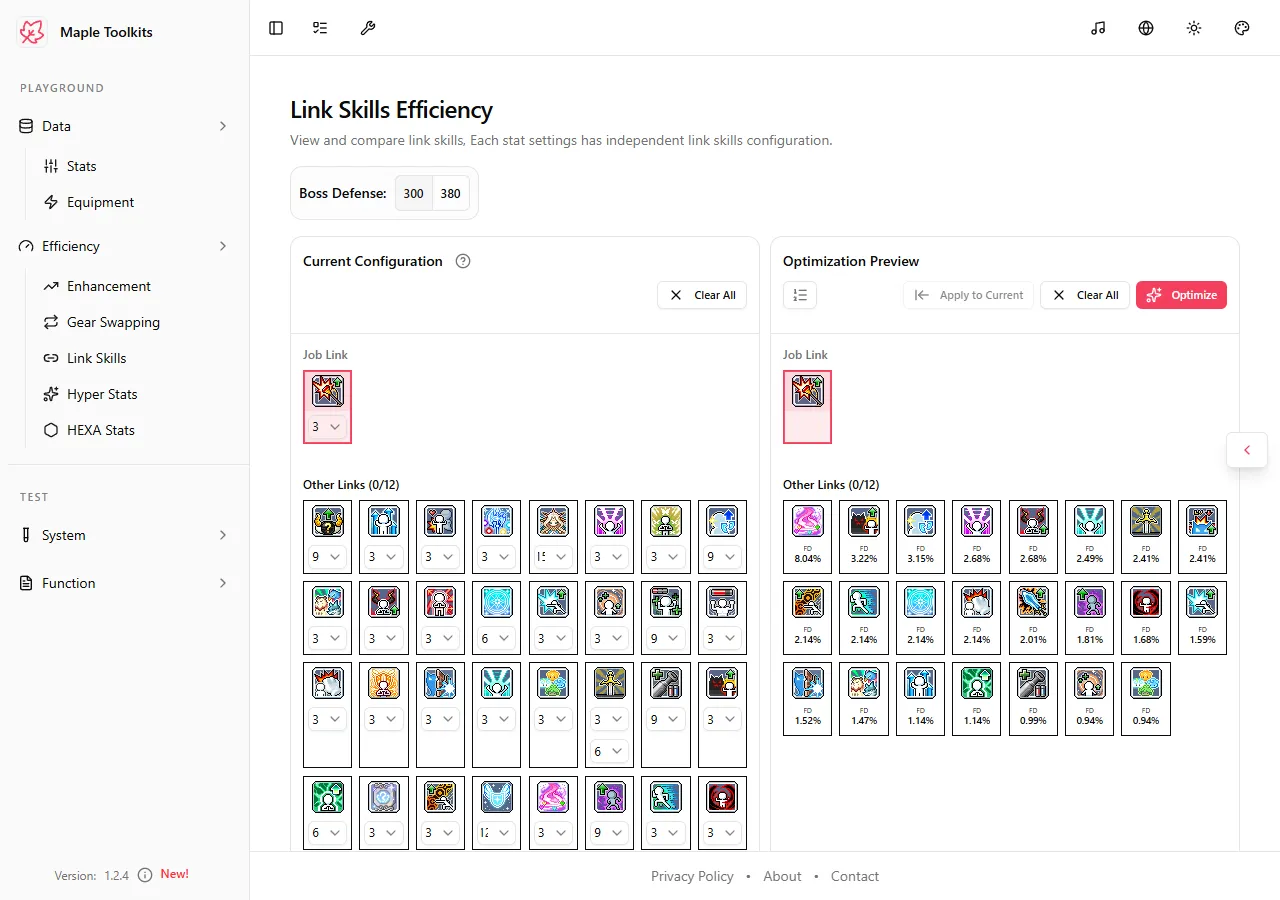This screenshot has height=900, width=1280.
Task: Select Boss Defense 300 option
Action: point(413,193)
